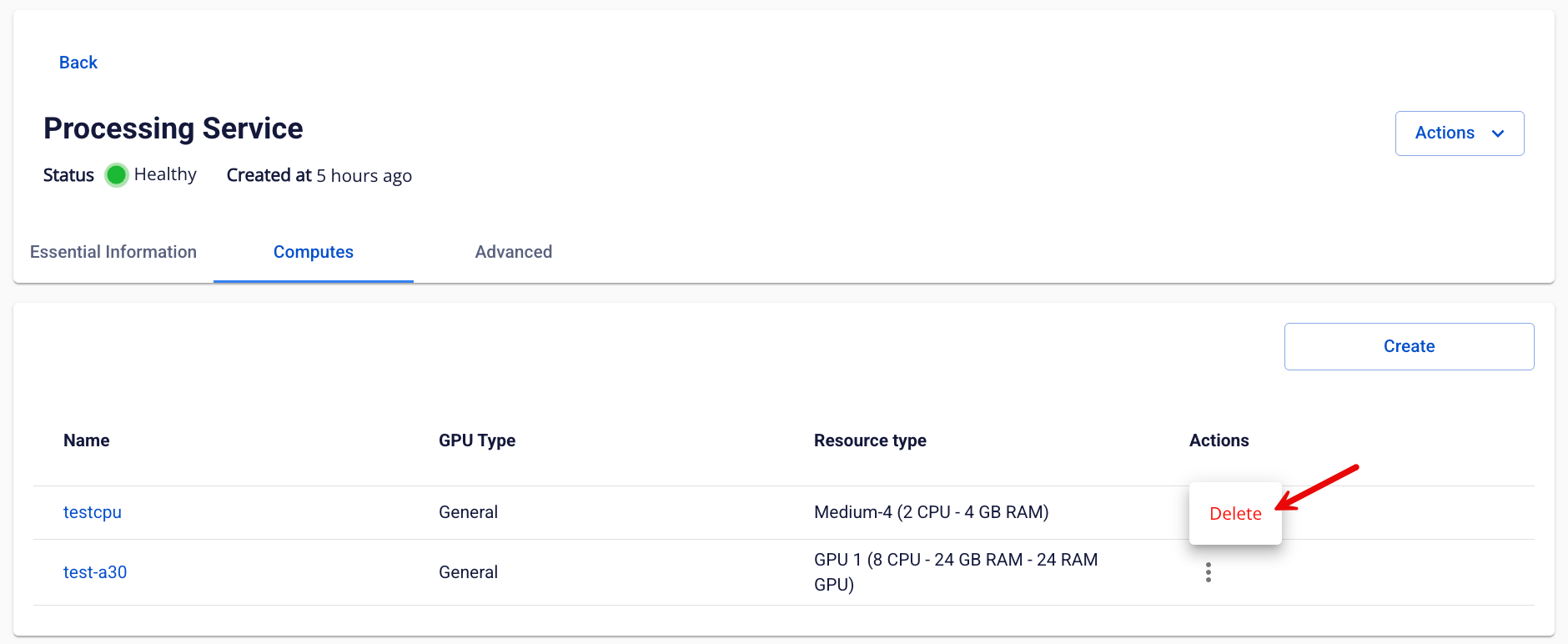Click the GPU Type column header

point(477,440)
